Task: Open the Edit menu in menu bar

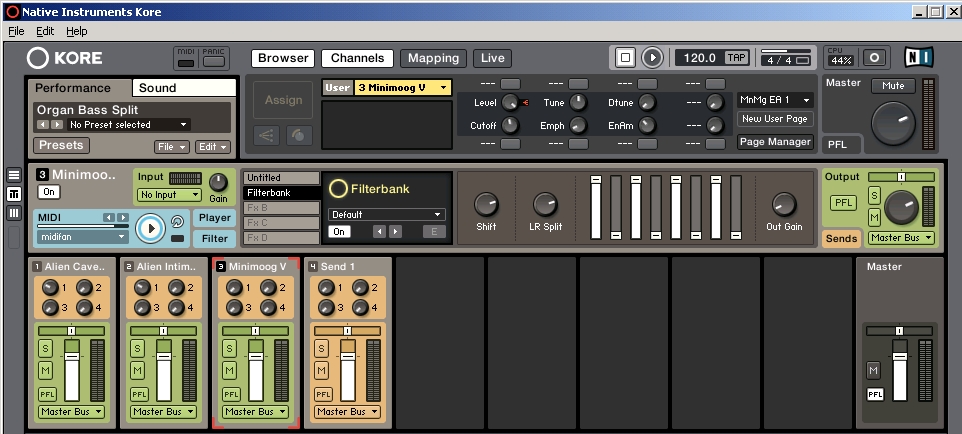Action: (x=45, y=31)
